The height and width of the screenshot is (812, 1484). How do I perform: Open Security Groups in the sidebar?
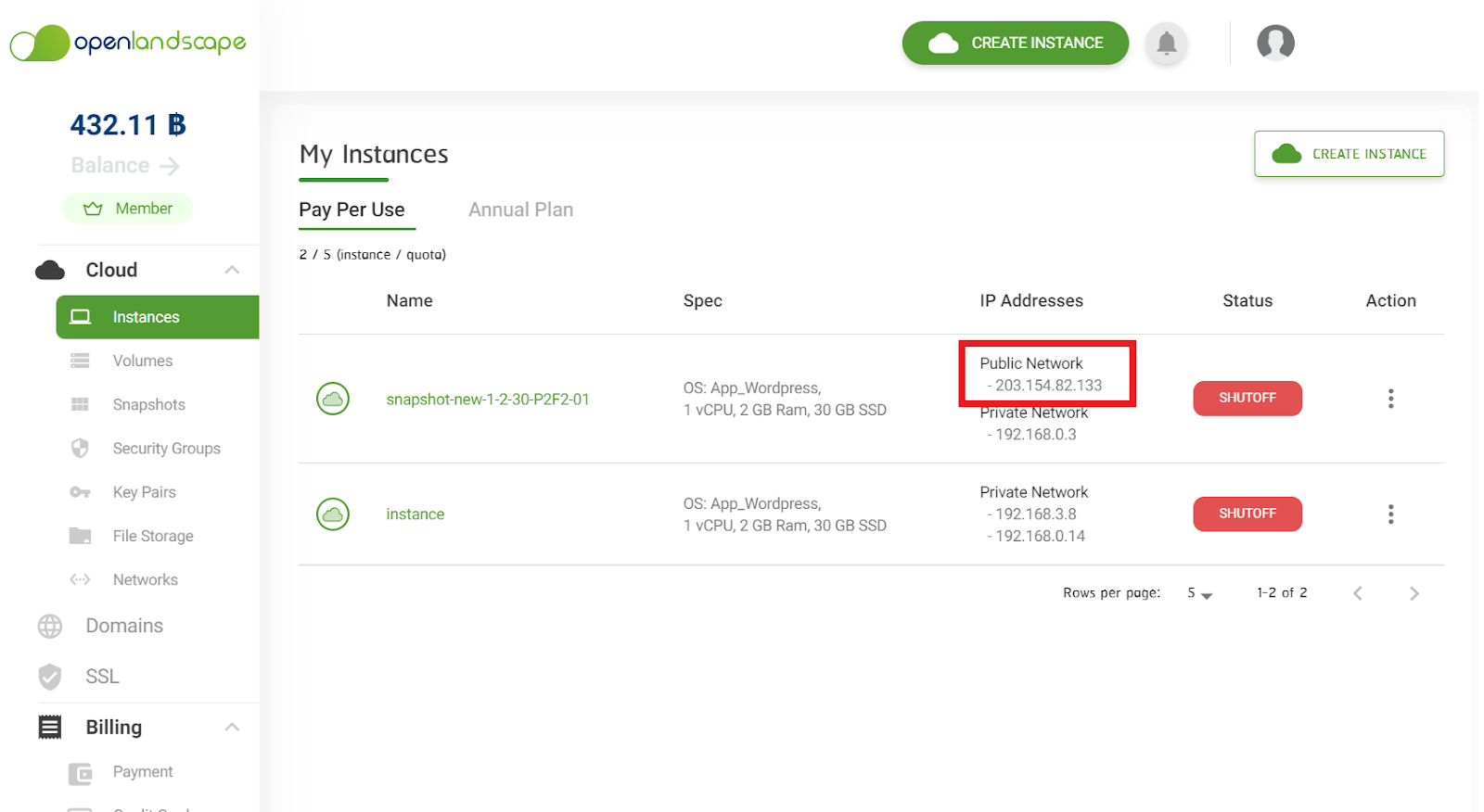(166, 449)
